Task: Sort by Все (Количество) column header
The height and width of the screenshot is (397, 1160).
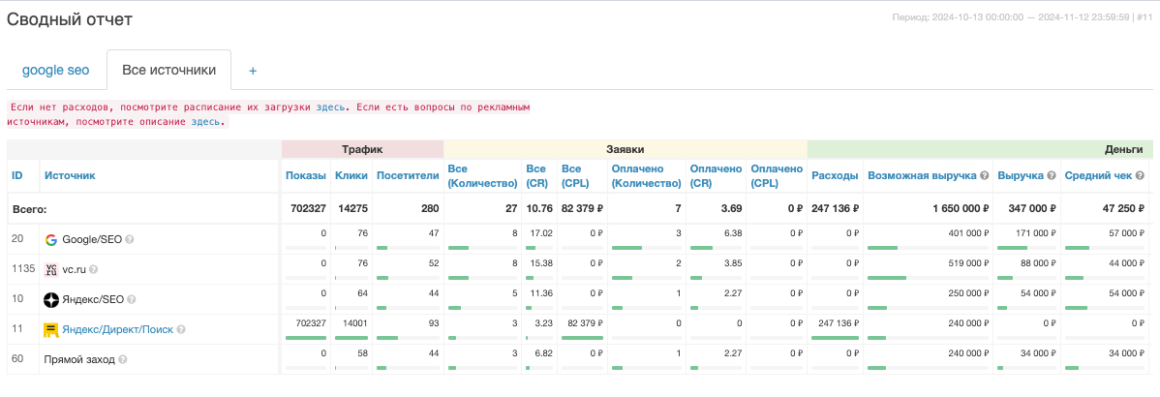Action: click(482, 176)
